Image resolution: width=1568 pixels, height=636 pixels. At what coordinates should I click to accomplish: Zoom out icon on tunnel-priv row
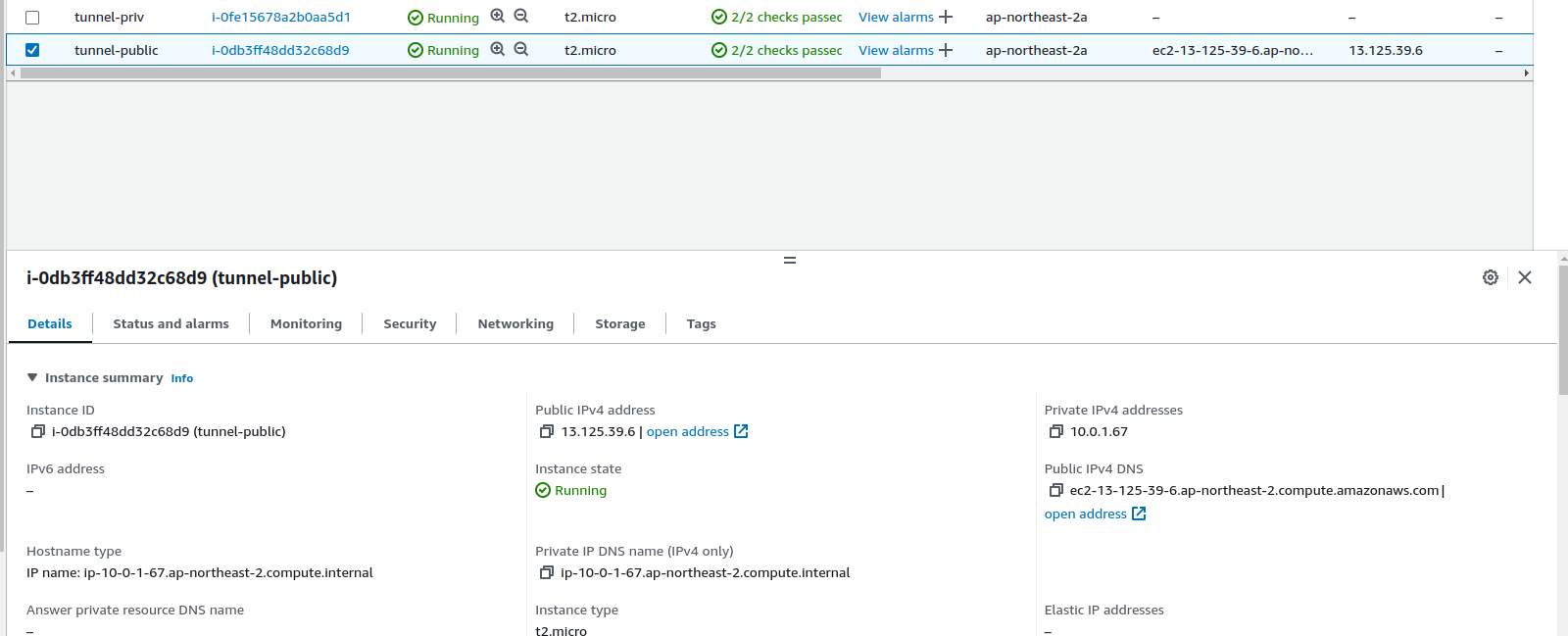tap(521, 17)
